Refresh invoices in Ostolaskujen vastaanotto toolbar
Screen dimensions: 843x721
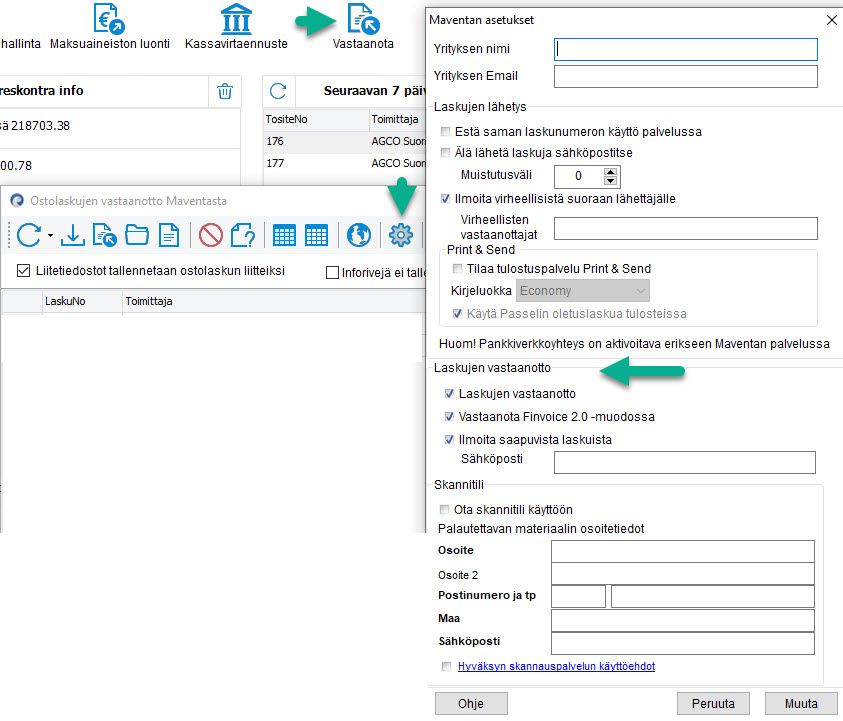click(x=29, y=235)
